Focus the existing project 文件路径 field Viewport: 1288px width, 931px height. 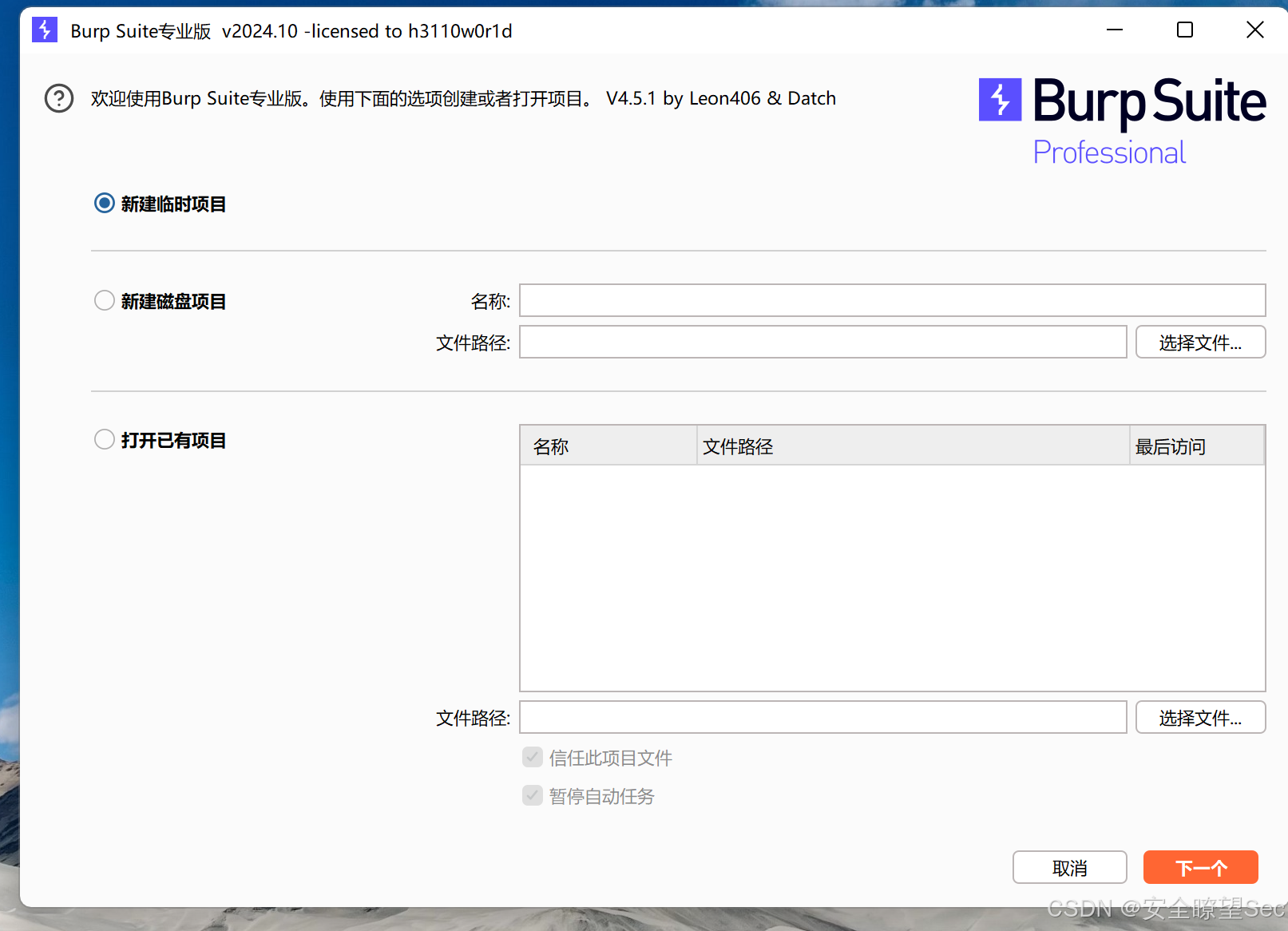click(823, 717)
